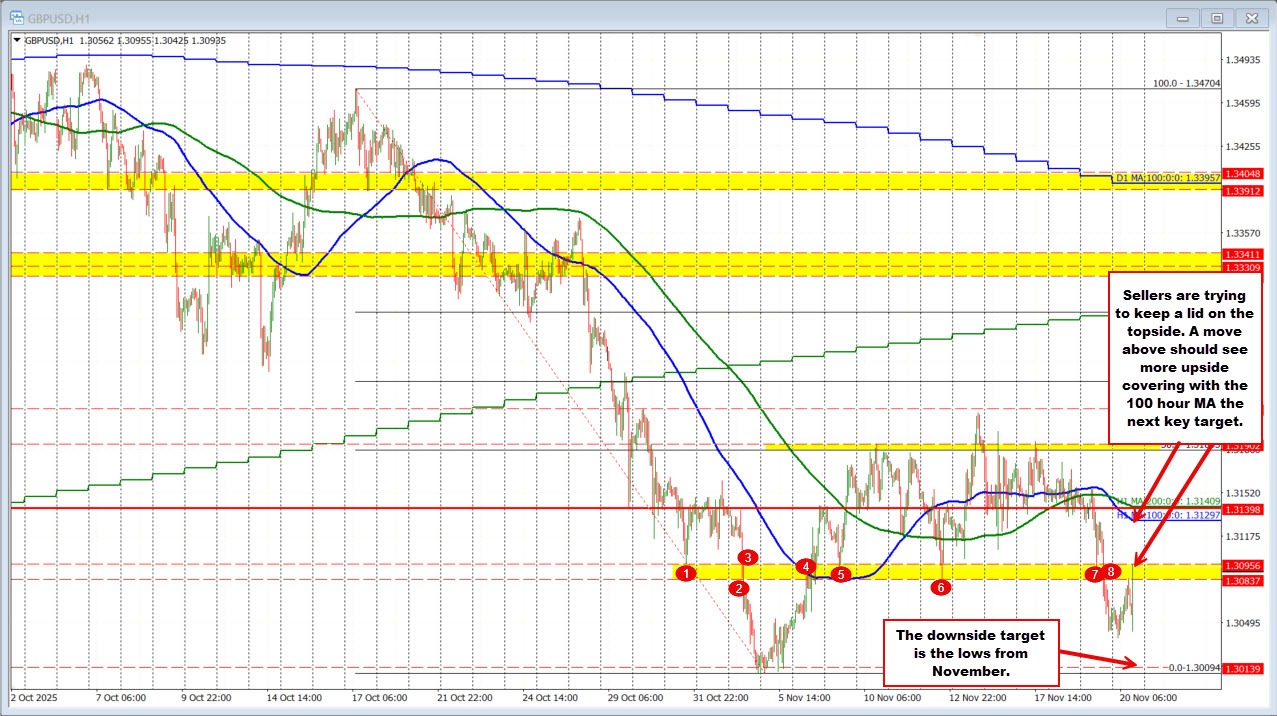Click the red 1.31398 price level label

(x=1245, y=510)
